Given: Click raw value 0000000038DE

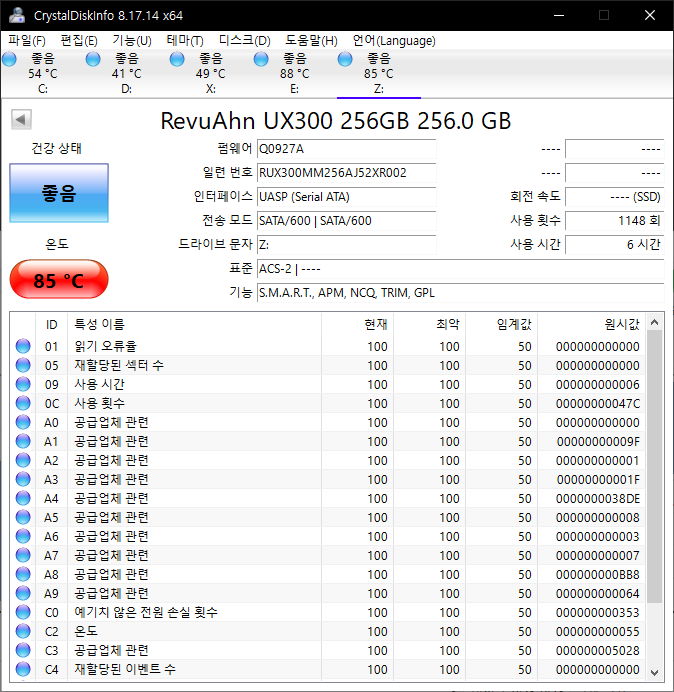Looking at the screenshot, I should pos(598,498).
